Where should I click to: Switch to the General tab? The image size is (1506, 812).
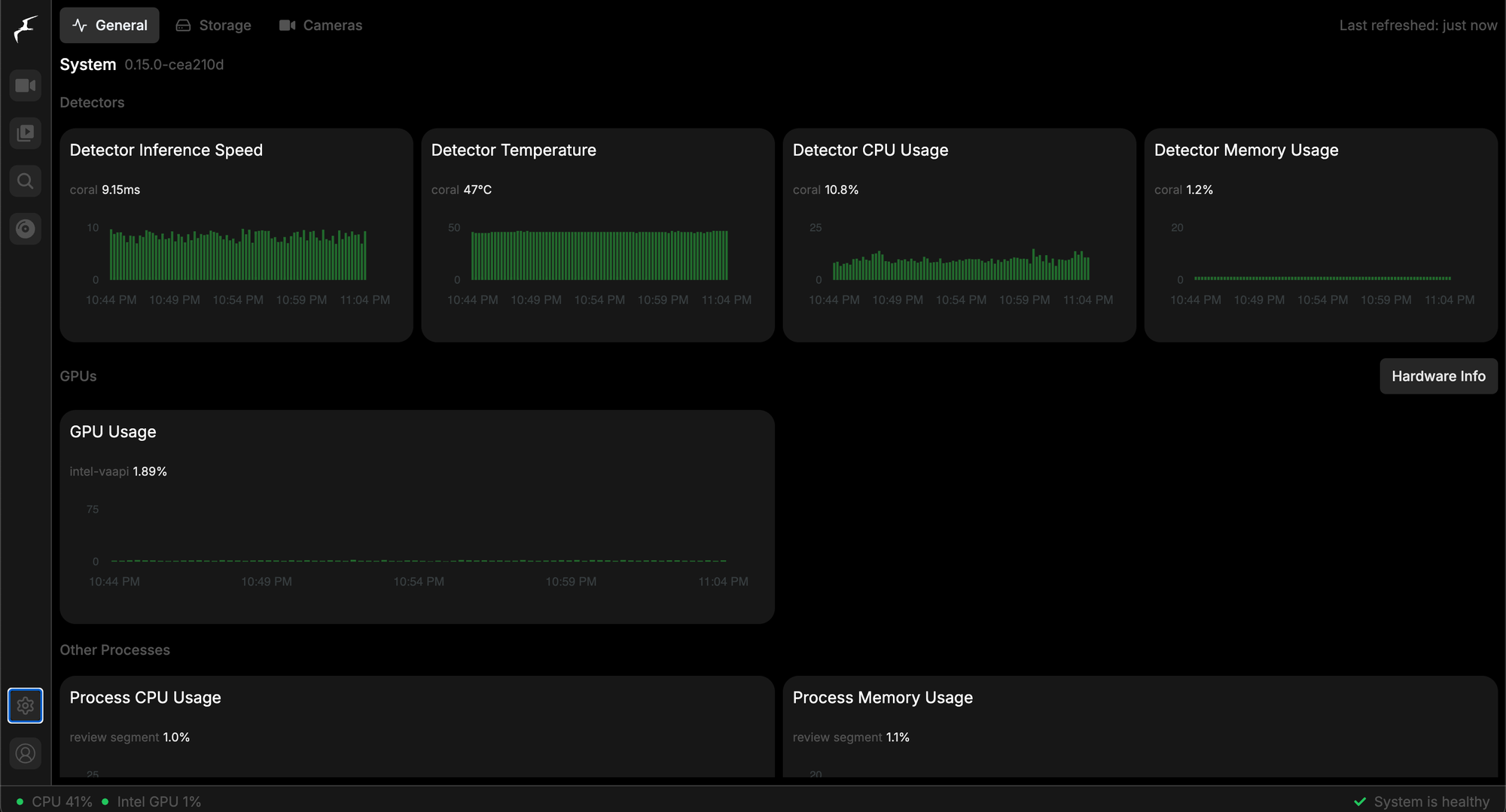pos(110,26)
